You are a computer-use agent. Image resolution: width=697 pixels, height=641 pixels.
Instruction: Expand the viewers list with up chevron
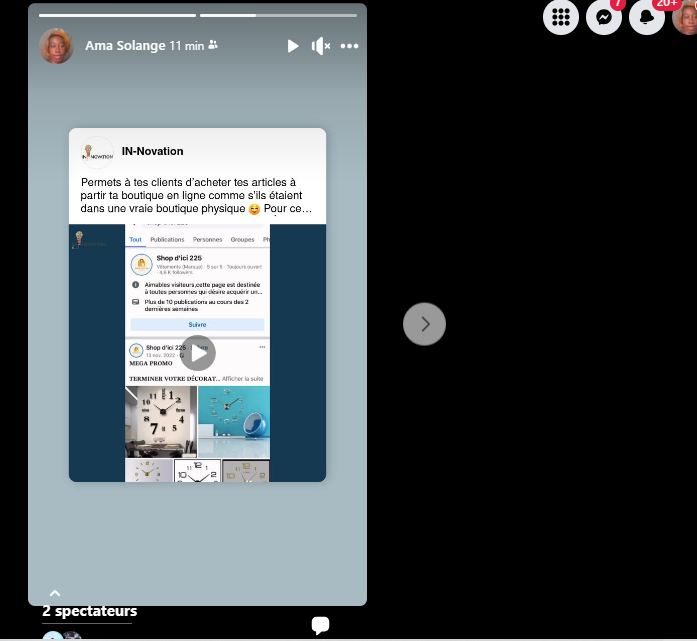(55, 593)
